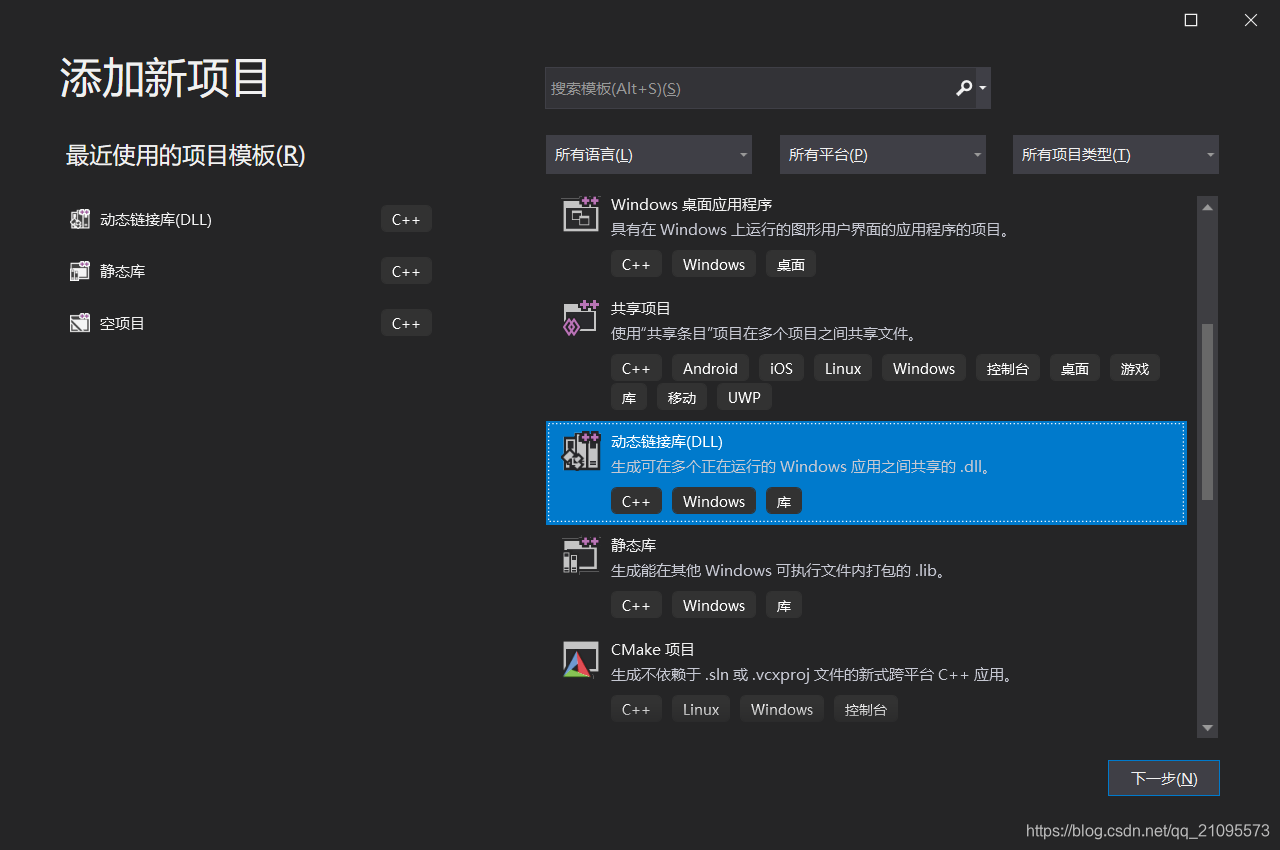Screen dimensions: 1280x850
Task: Open the 所有项目类型 dropdown
Action: tap(1115, 154)
